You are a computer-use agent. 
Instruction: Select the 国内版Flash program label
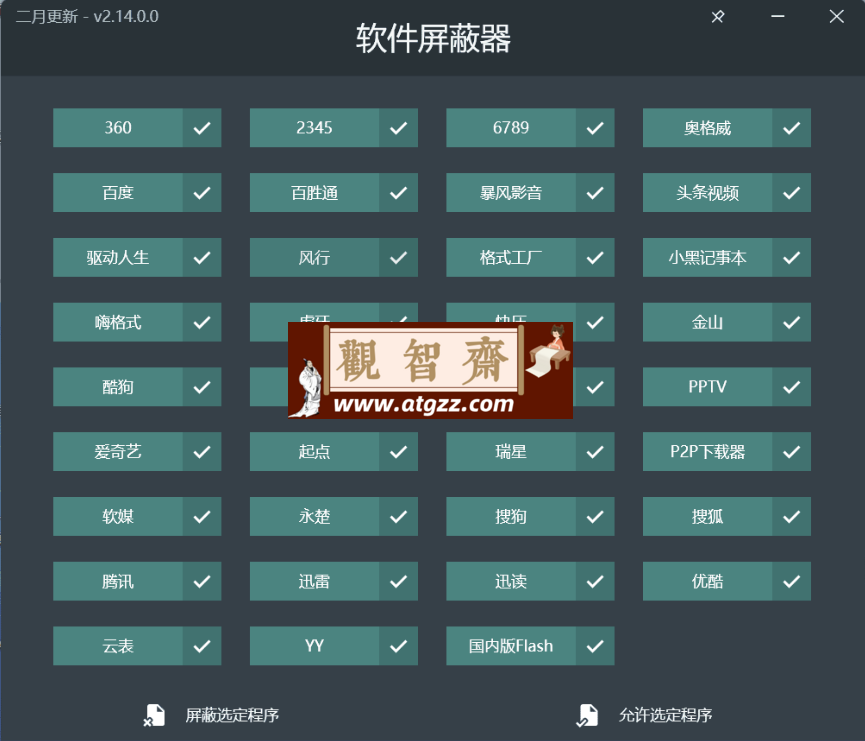[x=511, y=646]
